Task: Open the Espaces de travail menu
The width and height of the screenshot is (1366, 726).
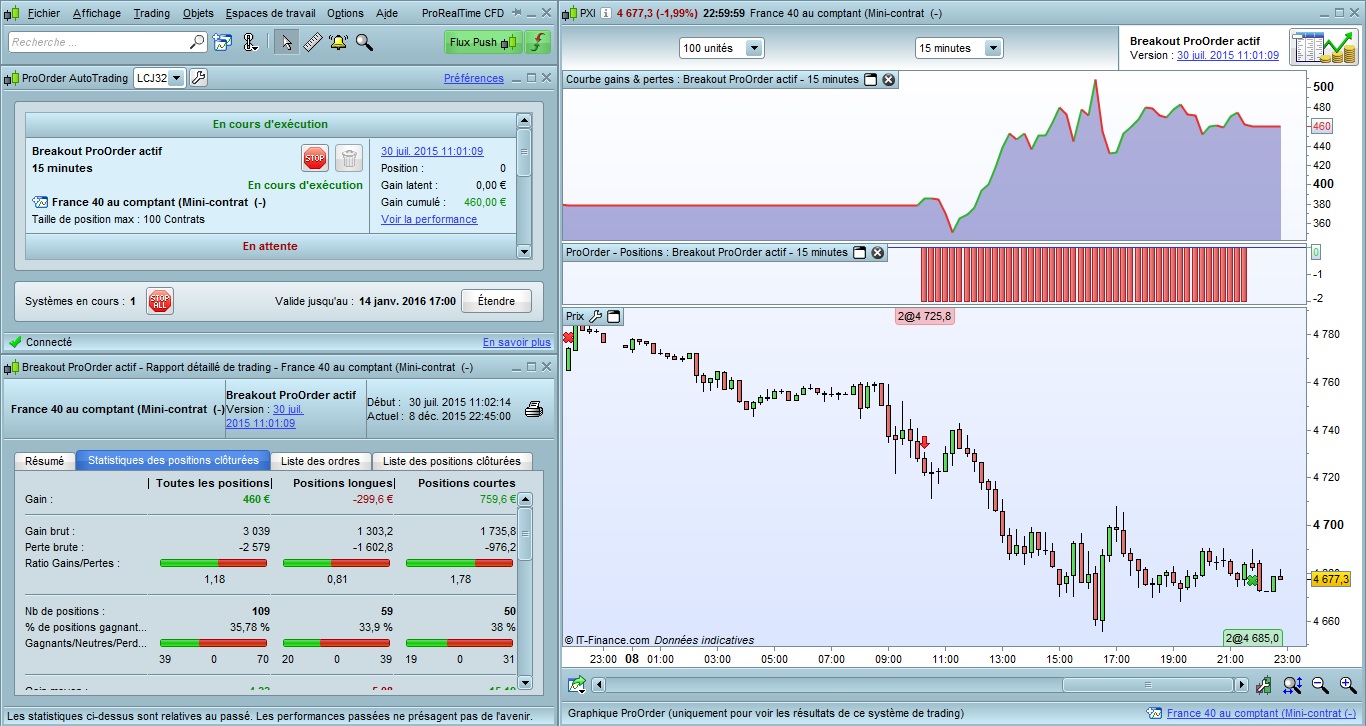Action: pyautogui.click(x=271, y=14)
